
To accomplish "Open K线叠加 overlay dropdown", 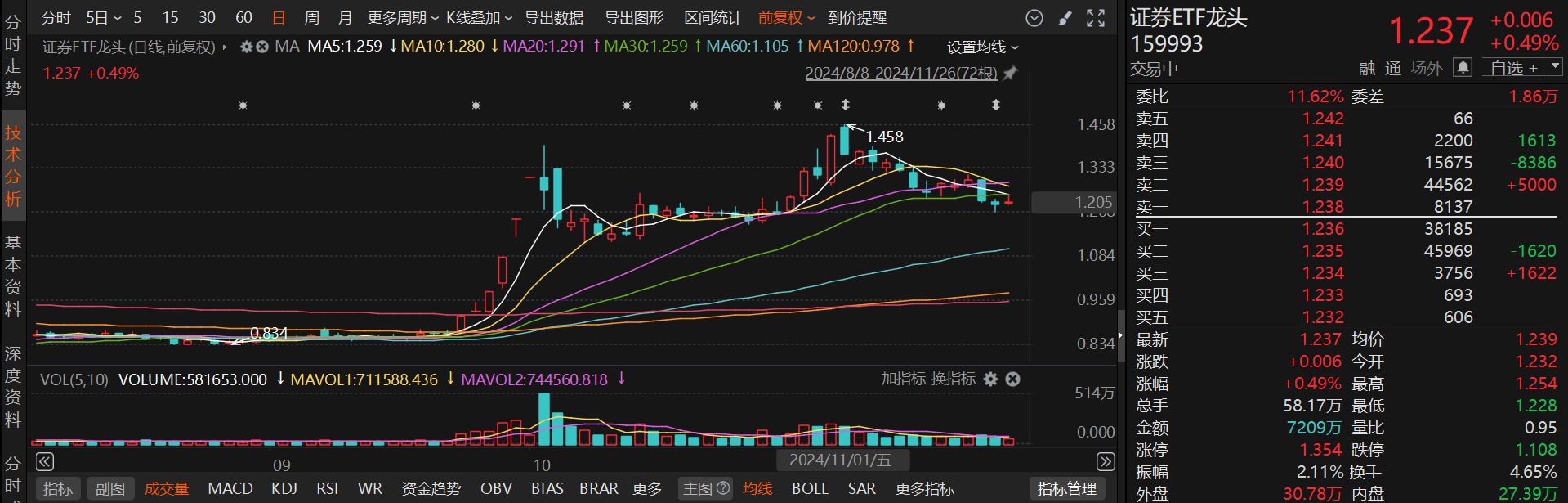I will tap(479, 18).
